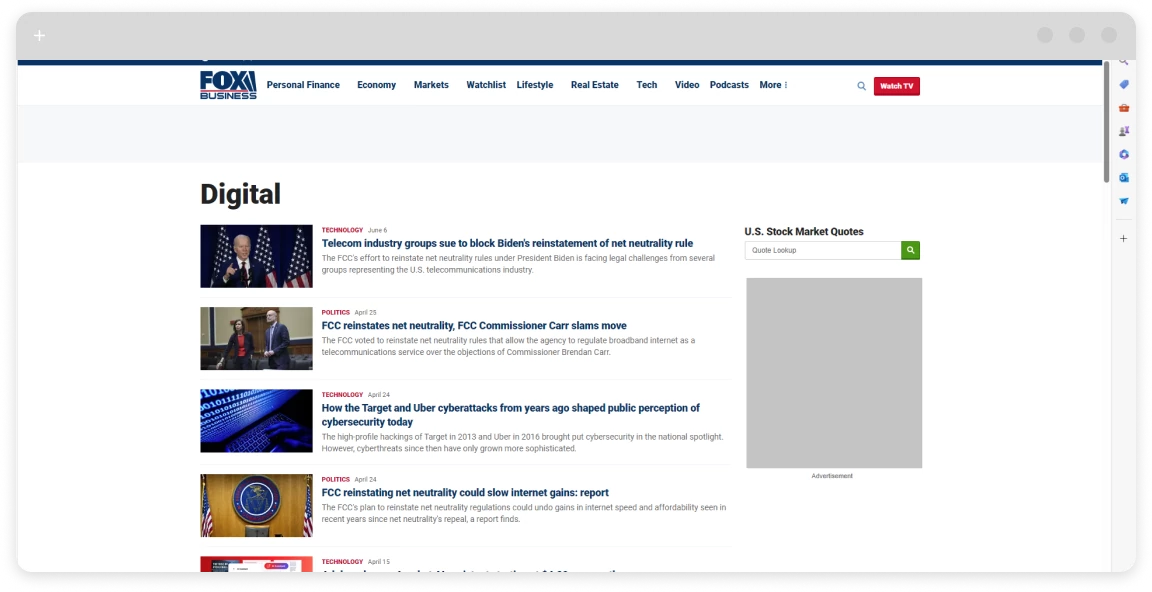The width and height of the screenshot is (1152, 592).
Task: Click the Fox Business logo
Action: [x=228, y=85]
